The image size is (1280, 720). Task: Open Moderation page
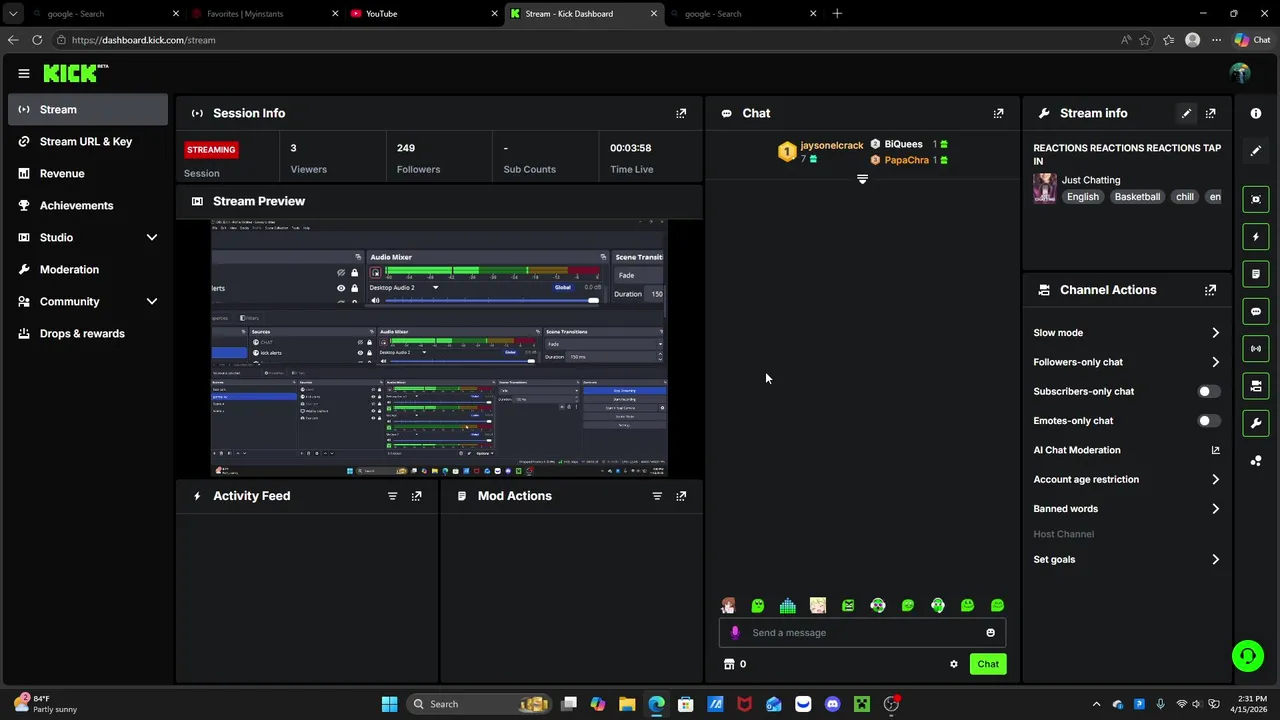[x=88, y=269]
